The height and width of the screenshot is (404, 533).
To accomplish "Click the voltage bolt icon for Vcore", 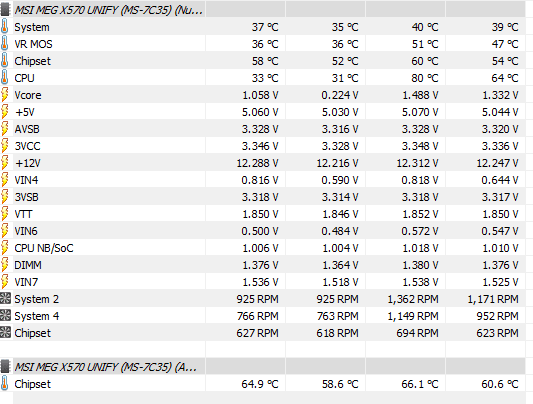I will (x=4, y=95).
